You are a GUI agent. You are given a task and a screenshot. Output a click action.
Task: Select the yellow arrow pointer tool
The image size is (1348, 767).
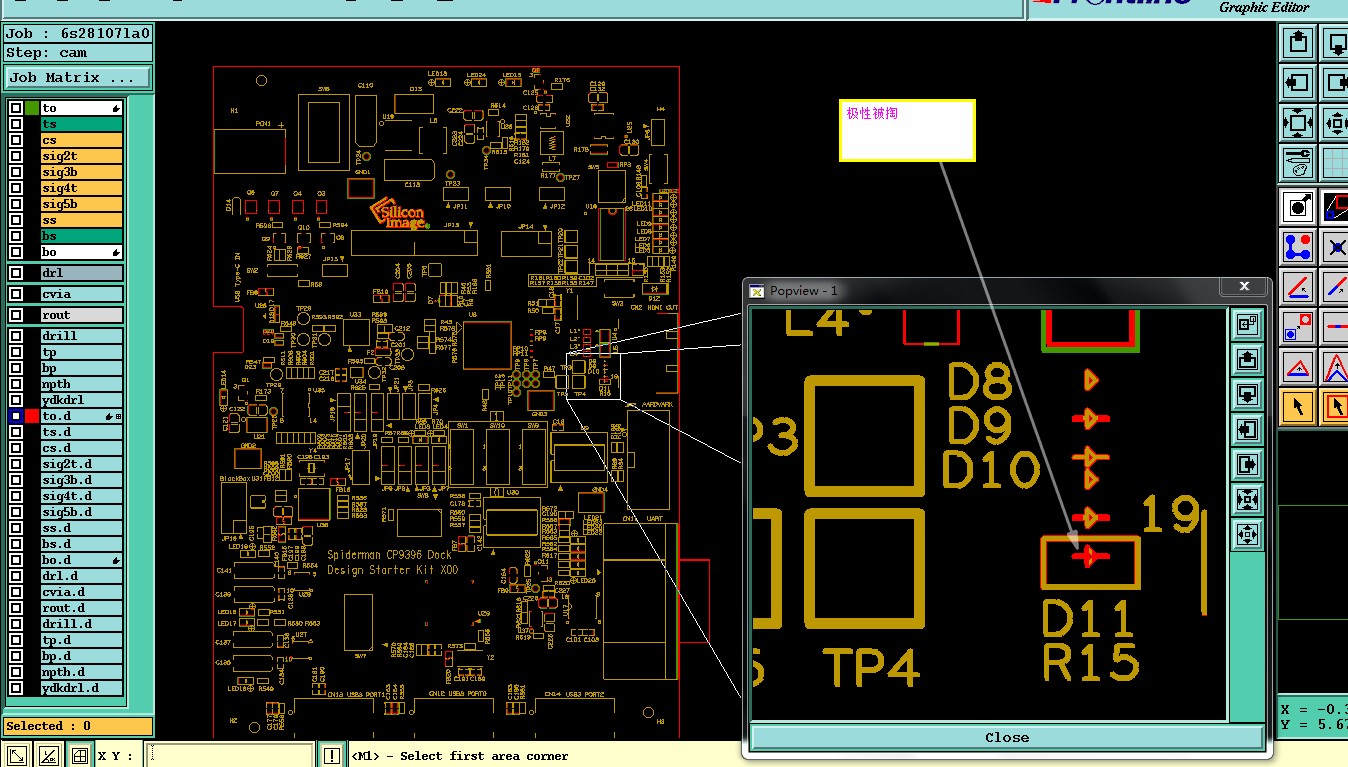pos(1298,406)
